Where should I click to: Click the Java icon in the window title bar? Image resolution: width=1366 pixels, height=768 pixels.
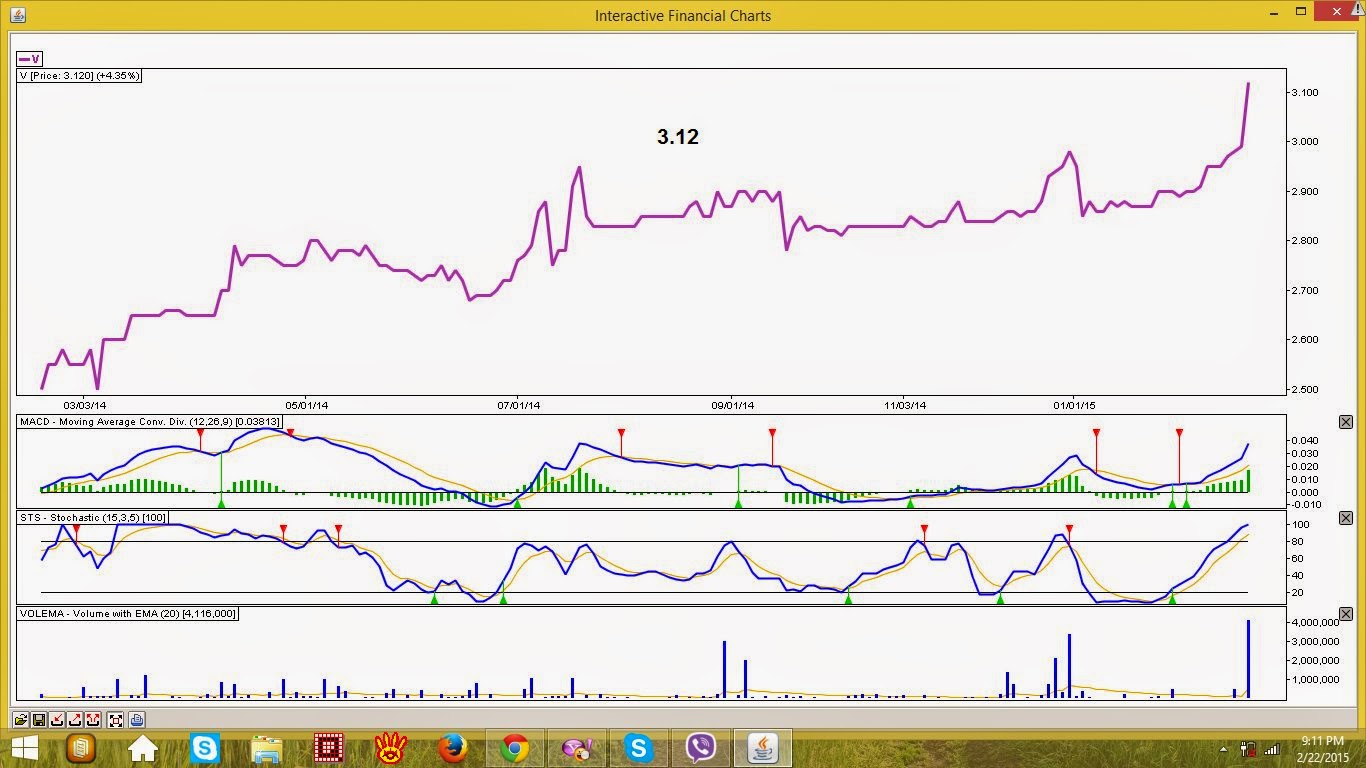(17, 15)
